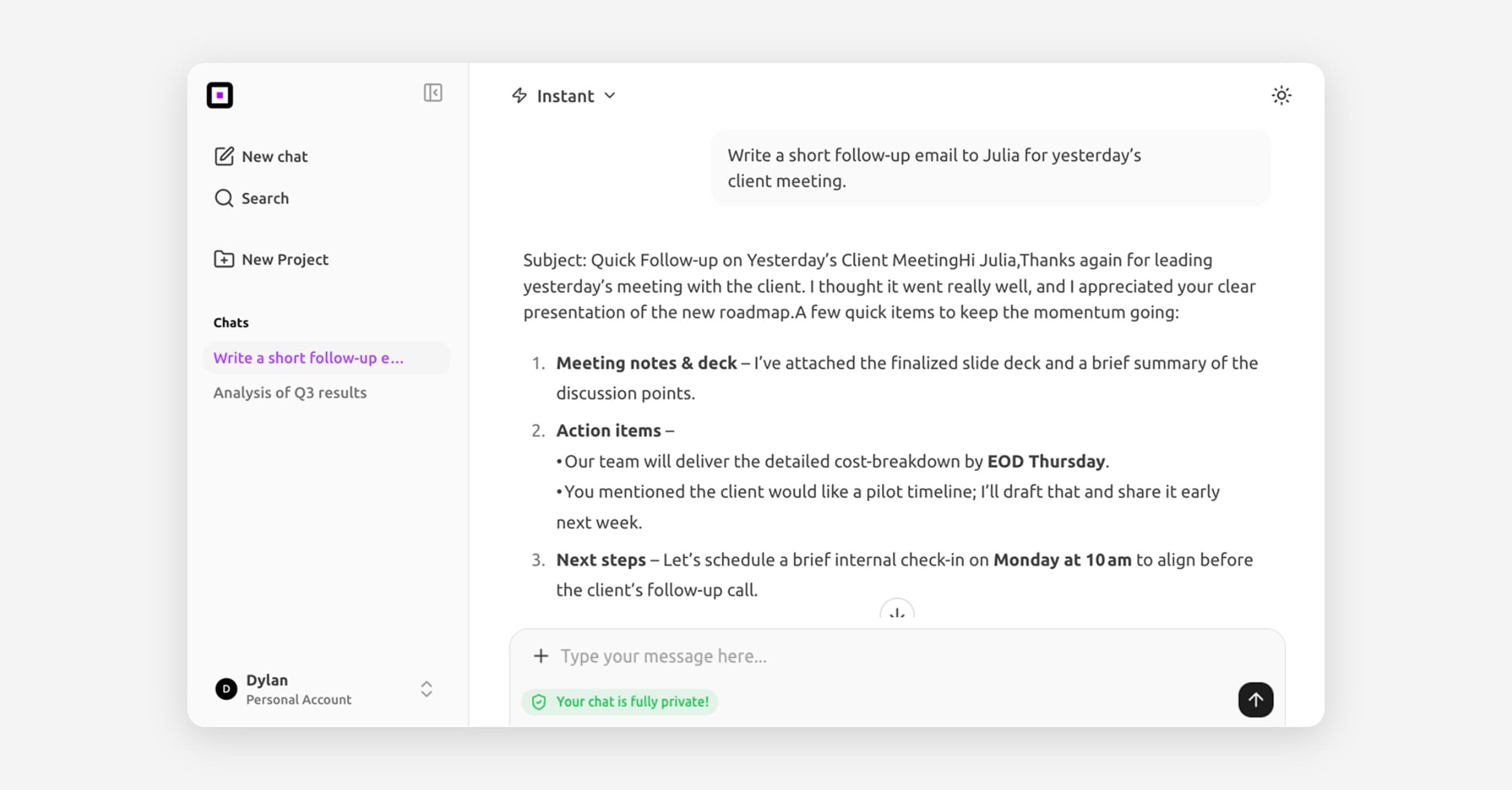The image size is (1512, 790).
Task: Click the 'Your chat is fully private' badge
Action: [620, 701]
